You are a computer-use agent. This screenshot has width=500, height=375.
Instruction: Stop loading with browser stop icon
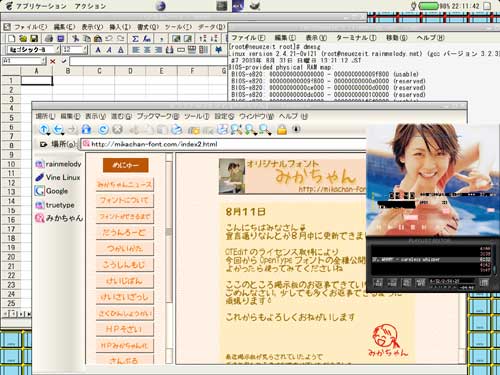pos(118,129)
